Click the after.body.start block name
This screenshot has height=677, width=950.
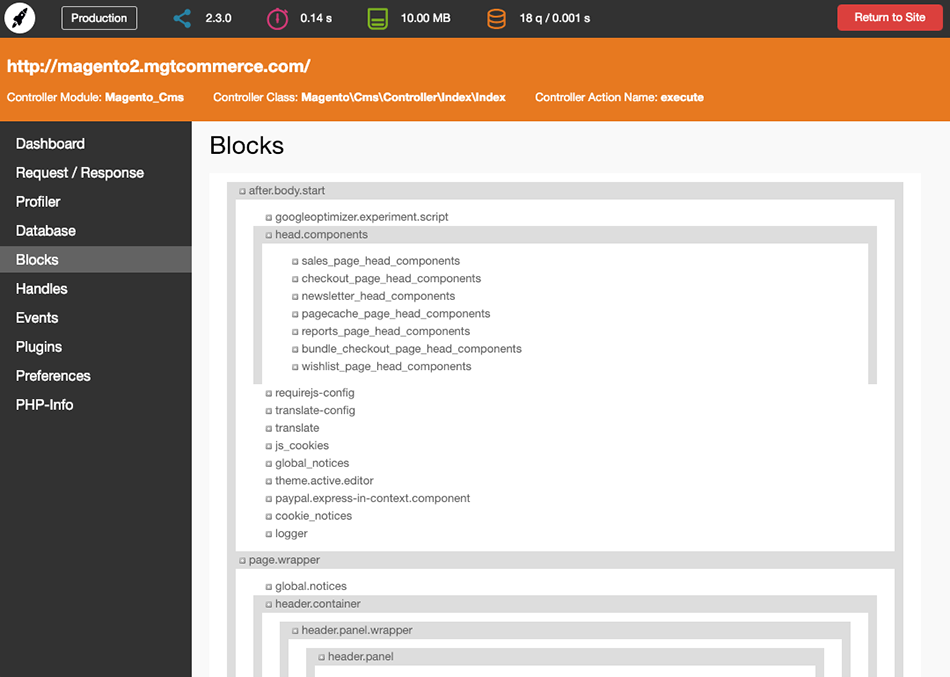287,190
